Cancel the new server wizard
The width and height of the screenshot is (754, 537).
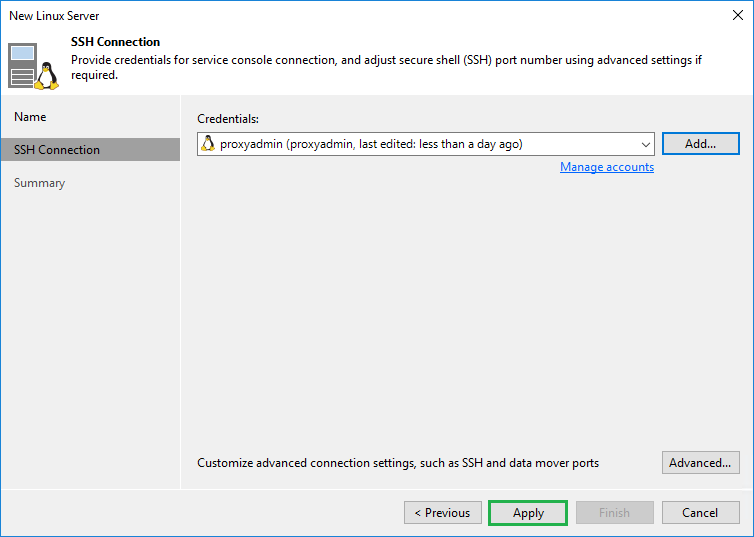700,513
